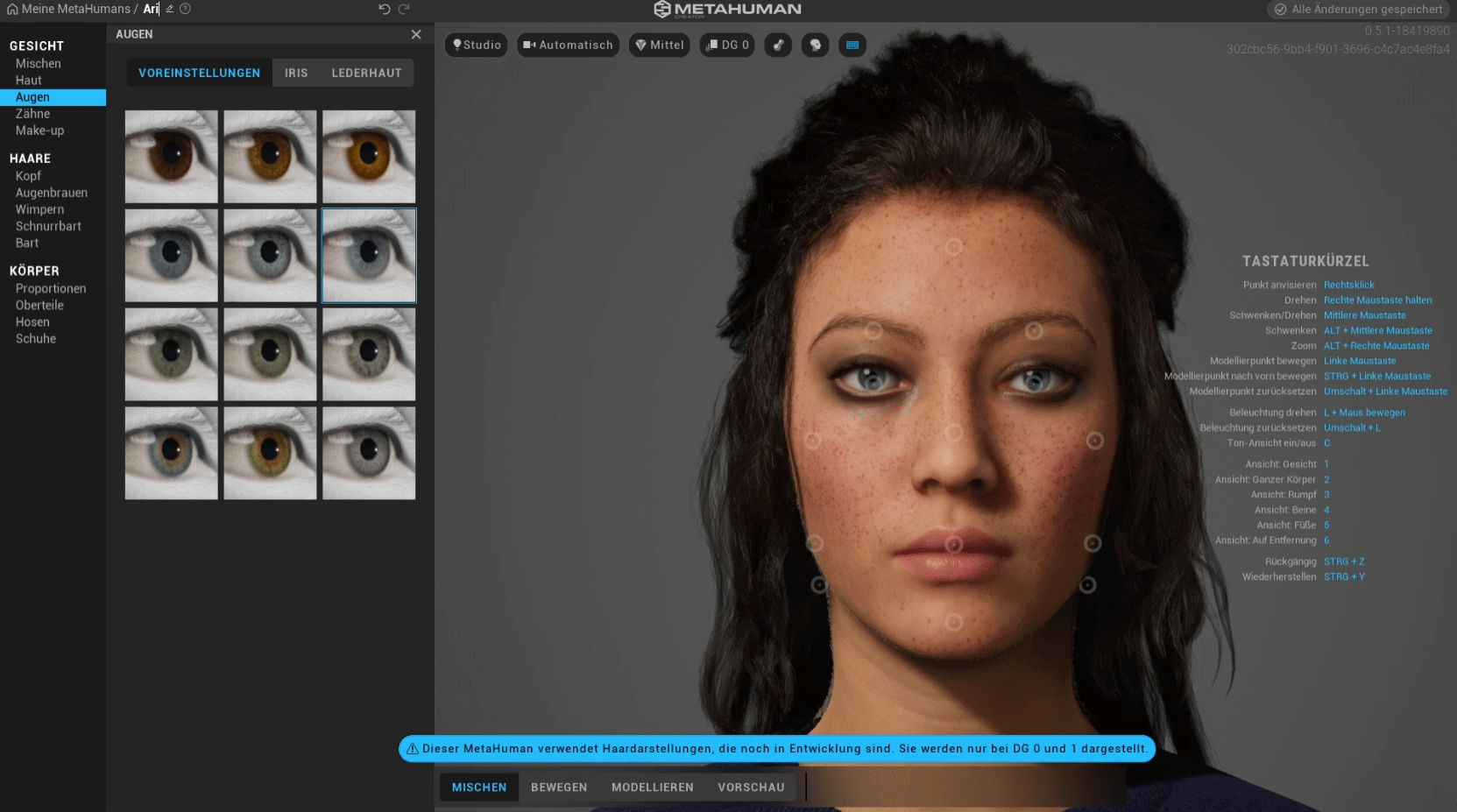Viewport: 1457px width, 812px height.
Task: Click the forehead sculpt control point
Action: pos(954,247)
